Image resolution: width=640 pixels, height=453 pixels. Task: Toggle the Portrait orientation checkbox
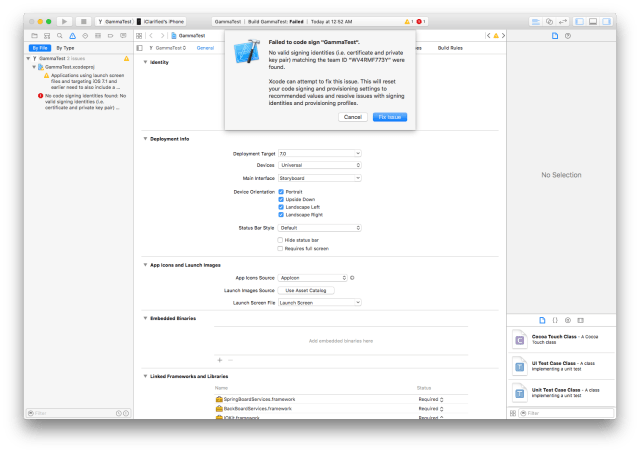[281, 192]
